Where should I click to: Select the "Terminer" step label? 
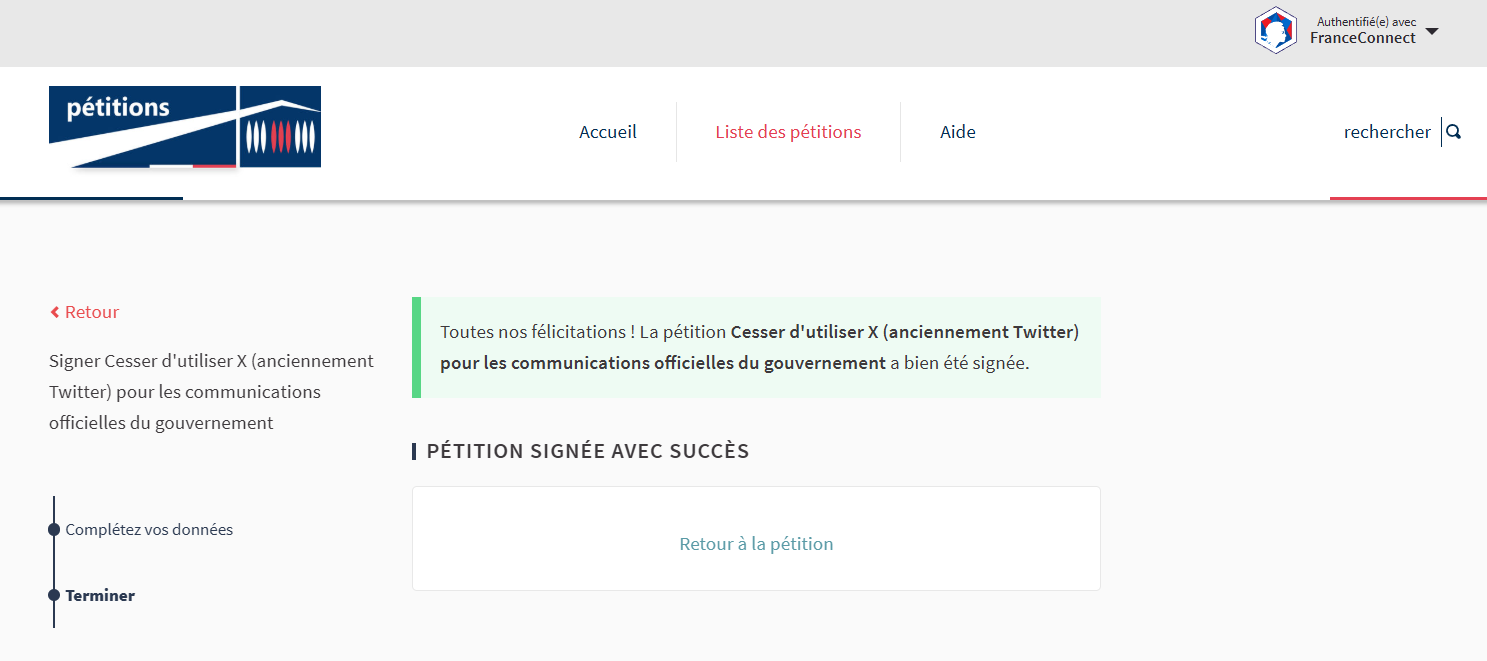(100, 595)
